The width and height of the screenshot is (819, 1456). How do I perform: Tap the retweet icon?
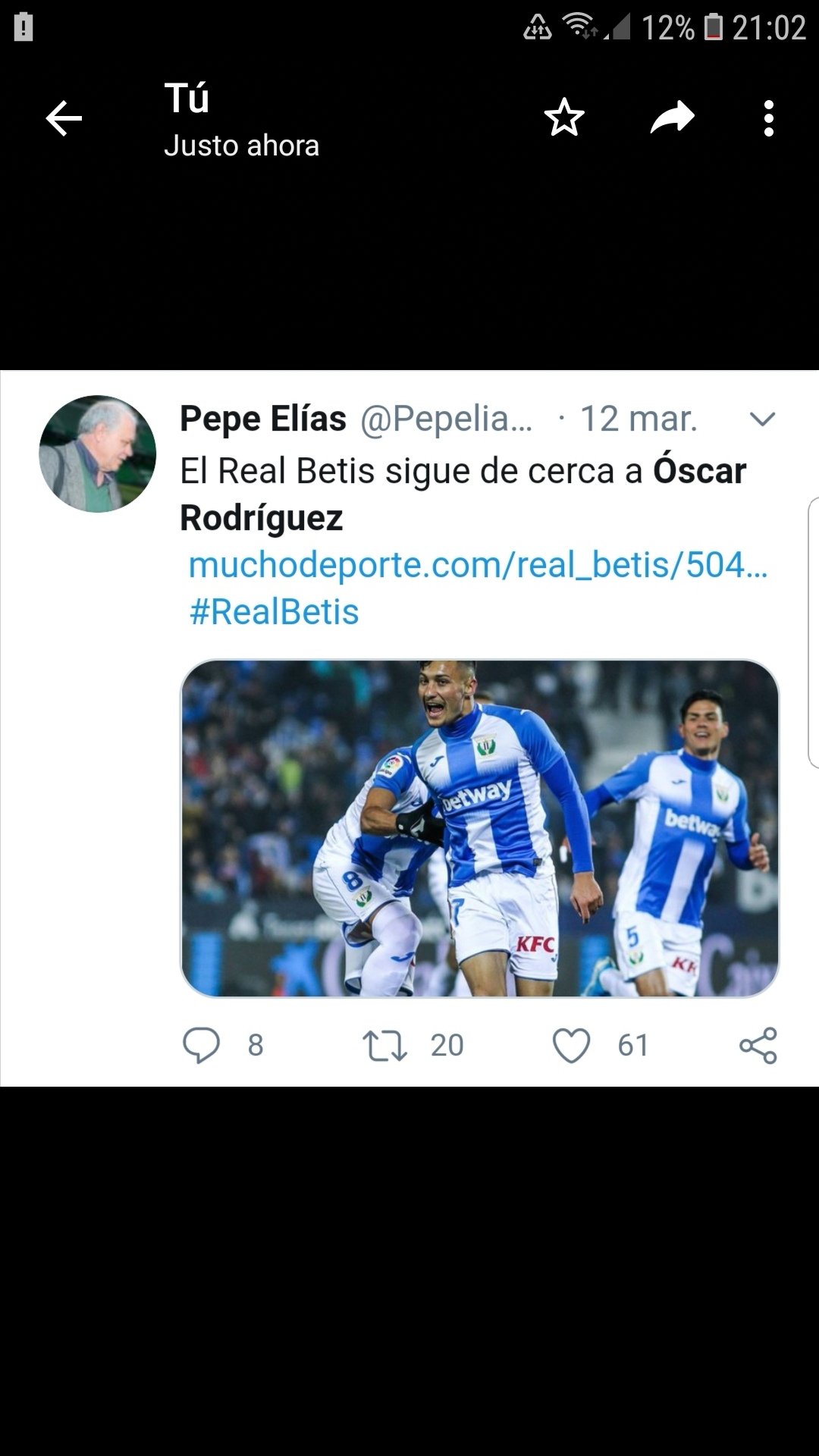click(385, 1045)
